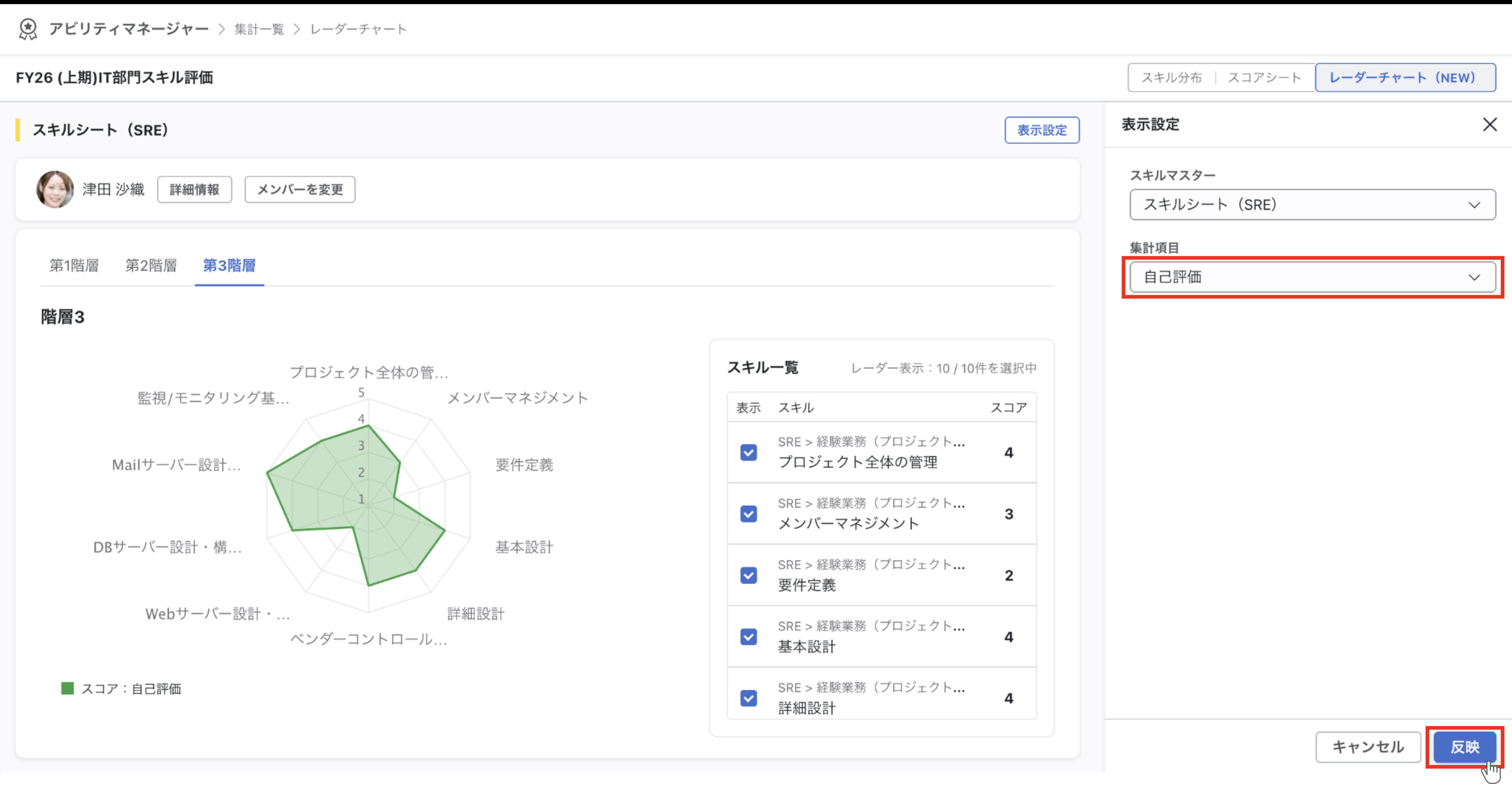Click the Ability Manager award badge icon
Image resolution: width=1512 pixels, height=791 pixels.
[28, 29]
